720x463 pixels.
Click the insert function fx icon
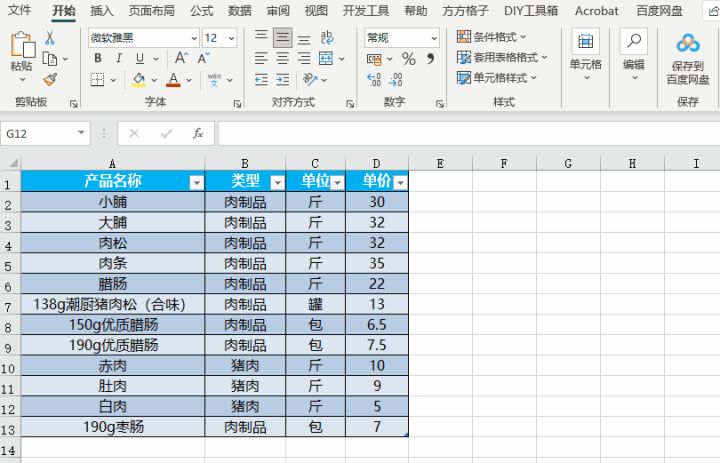(x=198, y=133)
